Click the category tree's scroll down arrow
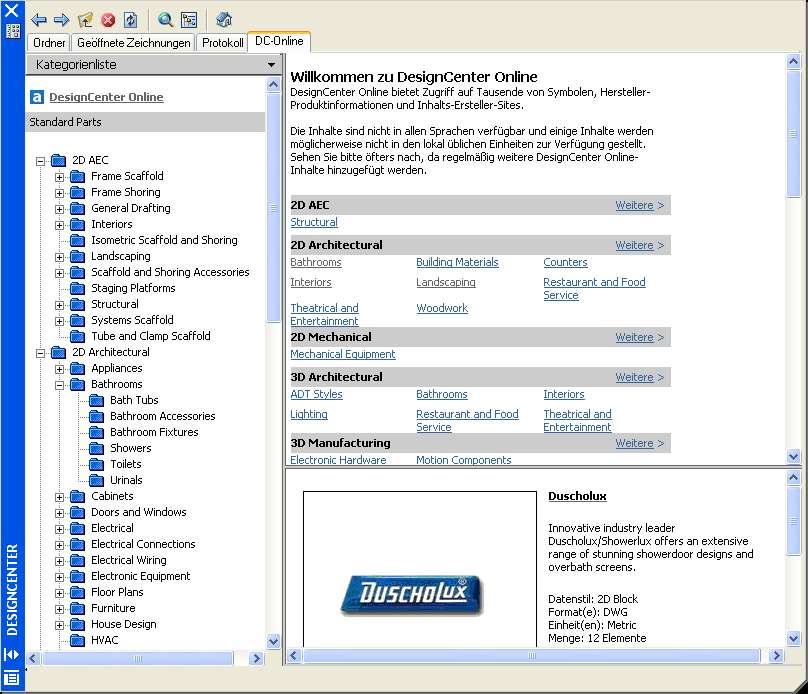 point(274,641)
